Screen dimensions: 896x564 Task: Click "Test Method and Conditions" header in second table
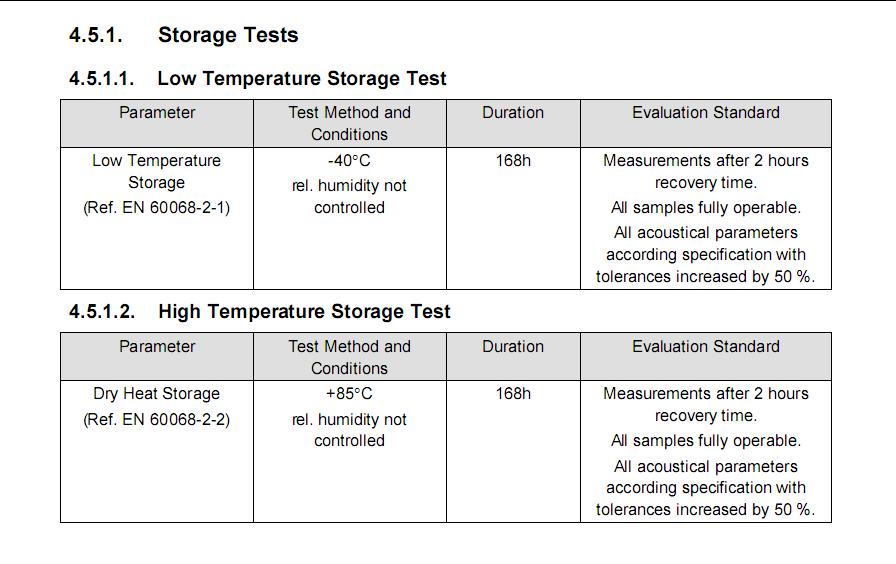pyautogui.click(x=349, y=357)
